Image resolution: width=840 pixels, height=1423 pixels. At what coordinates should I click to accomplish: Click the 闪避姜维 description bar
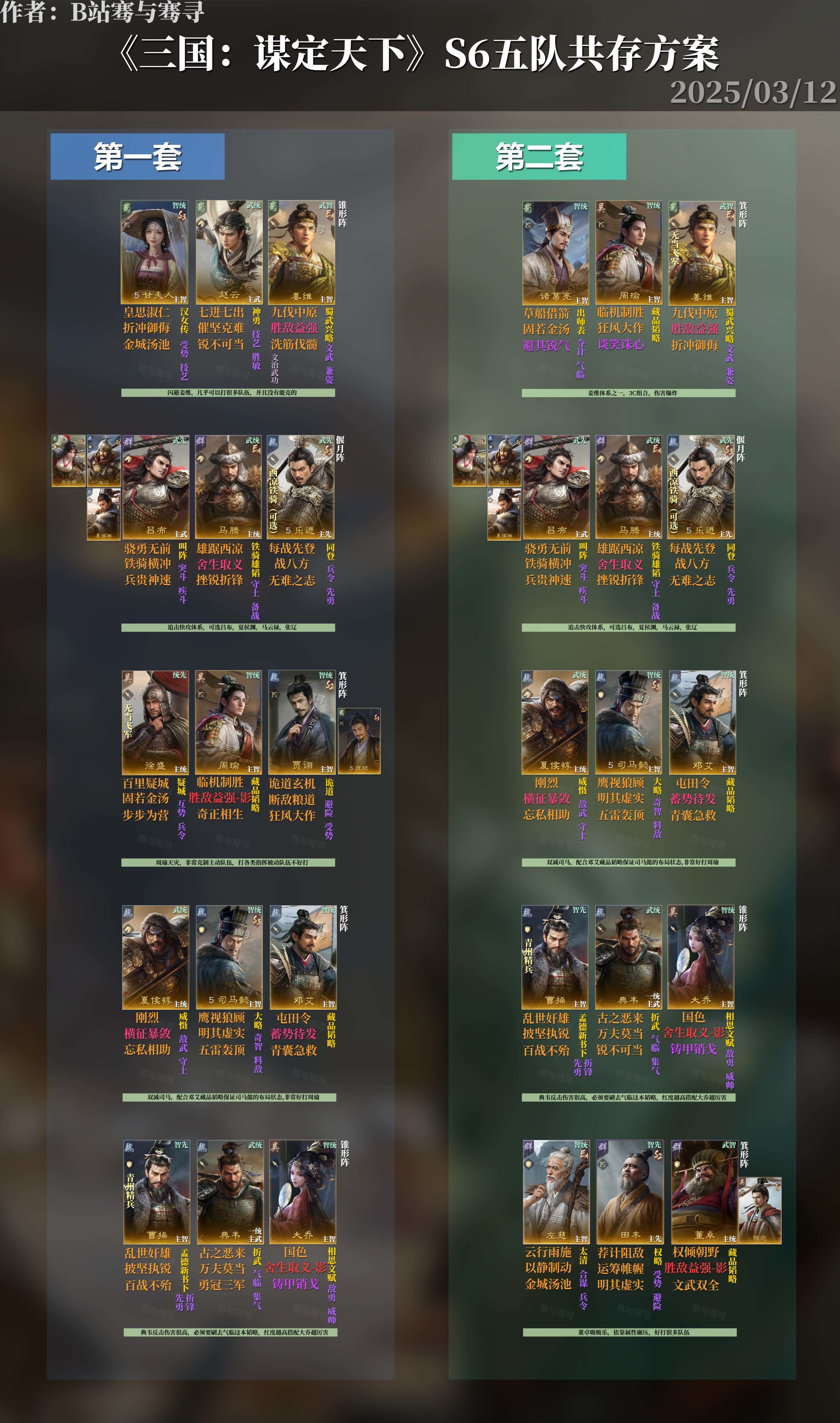point(228,392)
